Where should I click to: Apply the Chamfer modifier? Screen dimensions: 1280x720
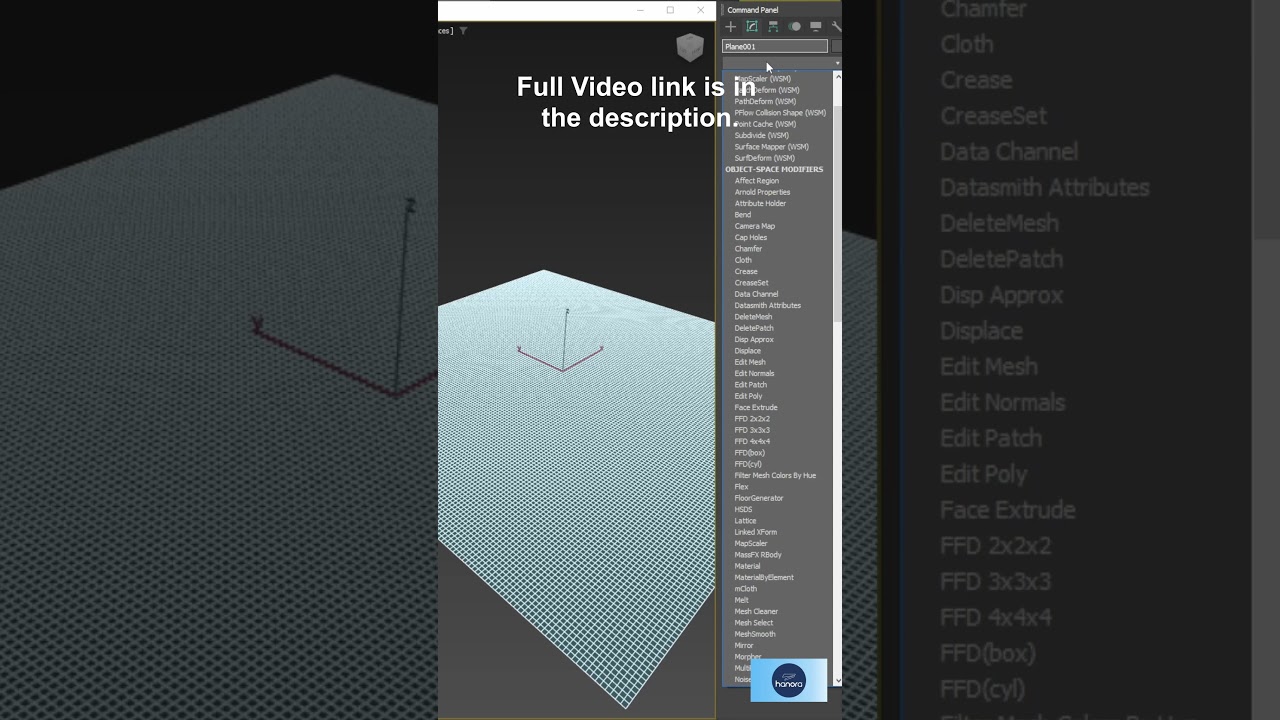pos(748,249)
